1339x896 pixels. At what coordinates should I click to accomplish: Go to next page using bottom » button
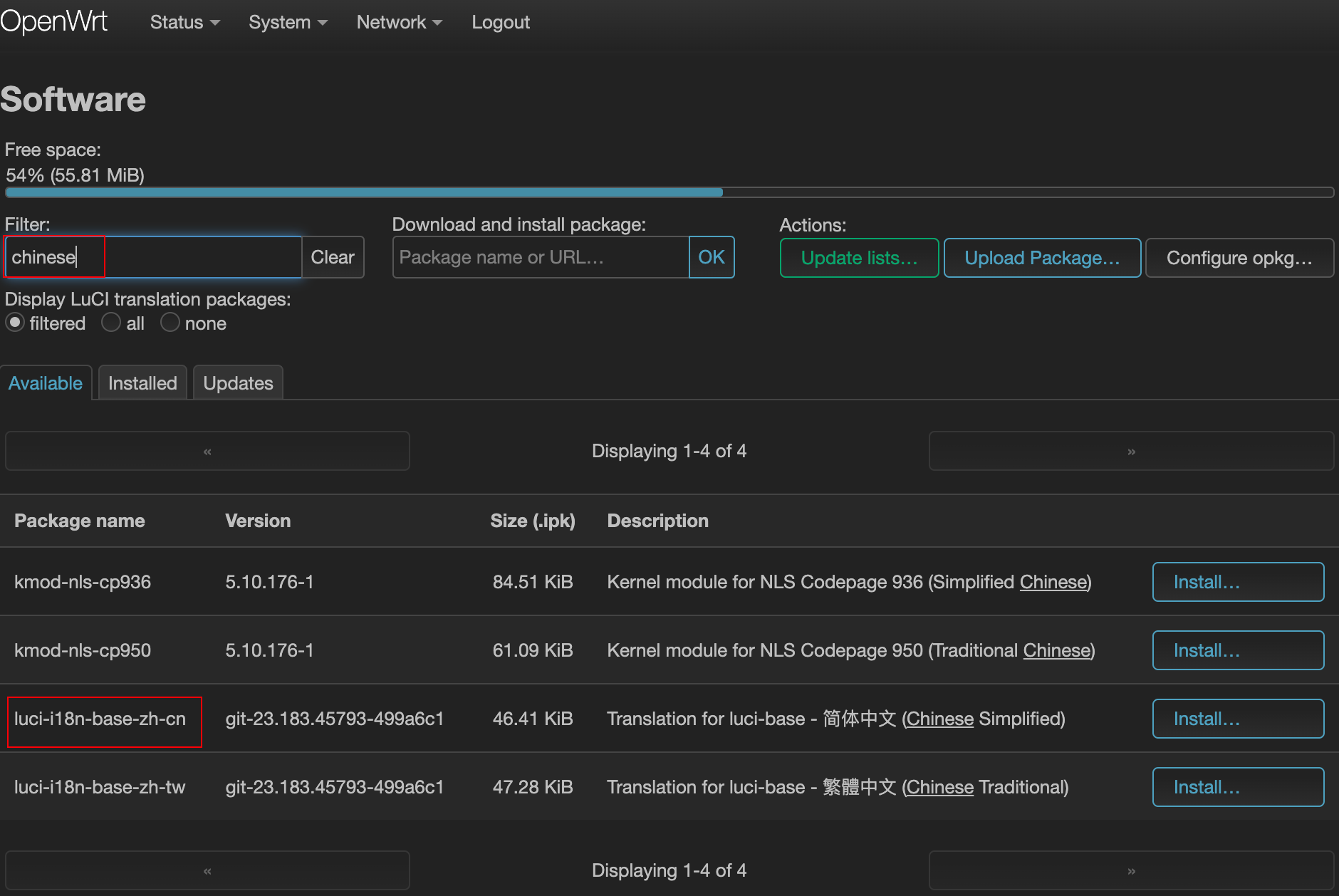1131,870
